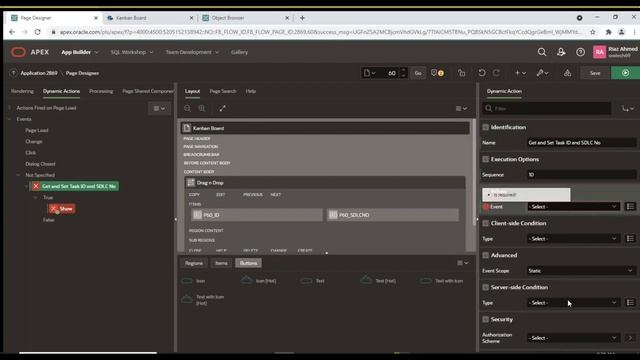Go up to Application 2869 with the arrow icon

coord(13,73)
